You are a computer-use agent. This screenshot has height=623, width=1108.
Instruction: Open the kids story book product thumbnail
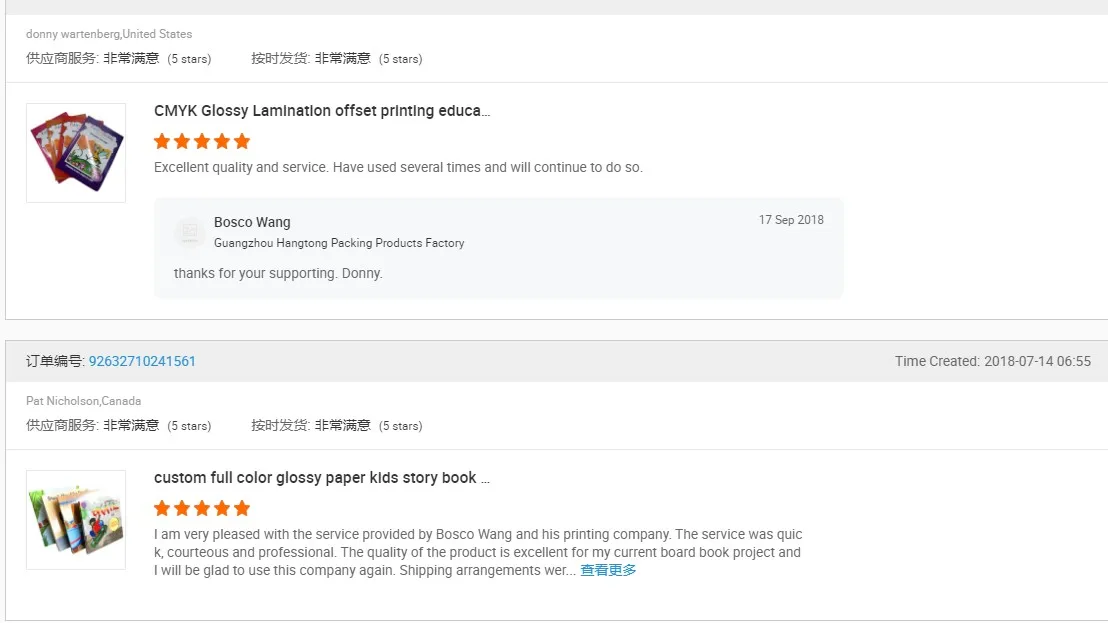coord(76,519)
